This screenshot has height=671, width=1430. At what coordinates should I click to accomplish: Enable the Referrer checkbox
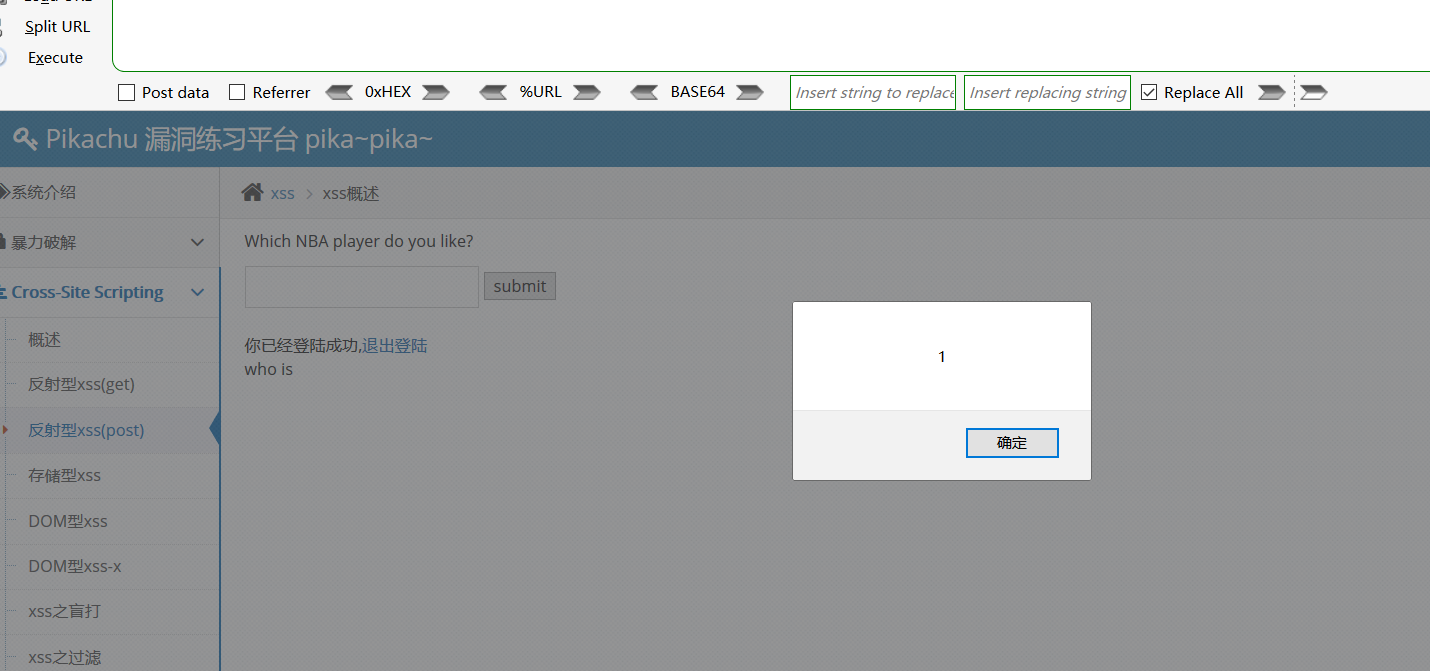tap(237, 93)
